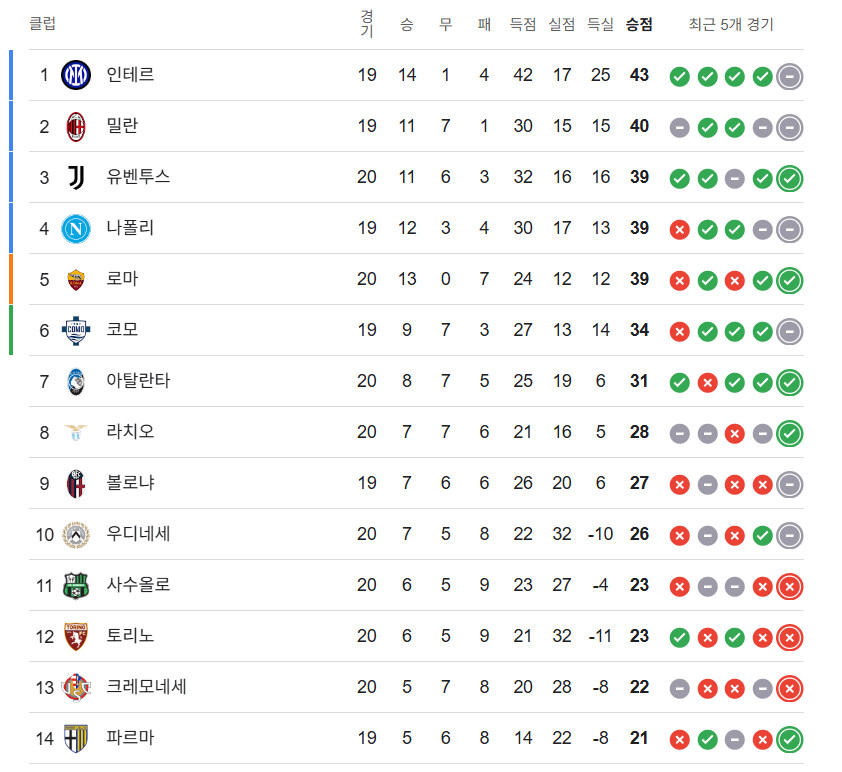The height and width of the screenshot is (772, 842).
Task: Click the AC Milan crest icon
Action: tap(76, 127)
